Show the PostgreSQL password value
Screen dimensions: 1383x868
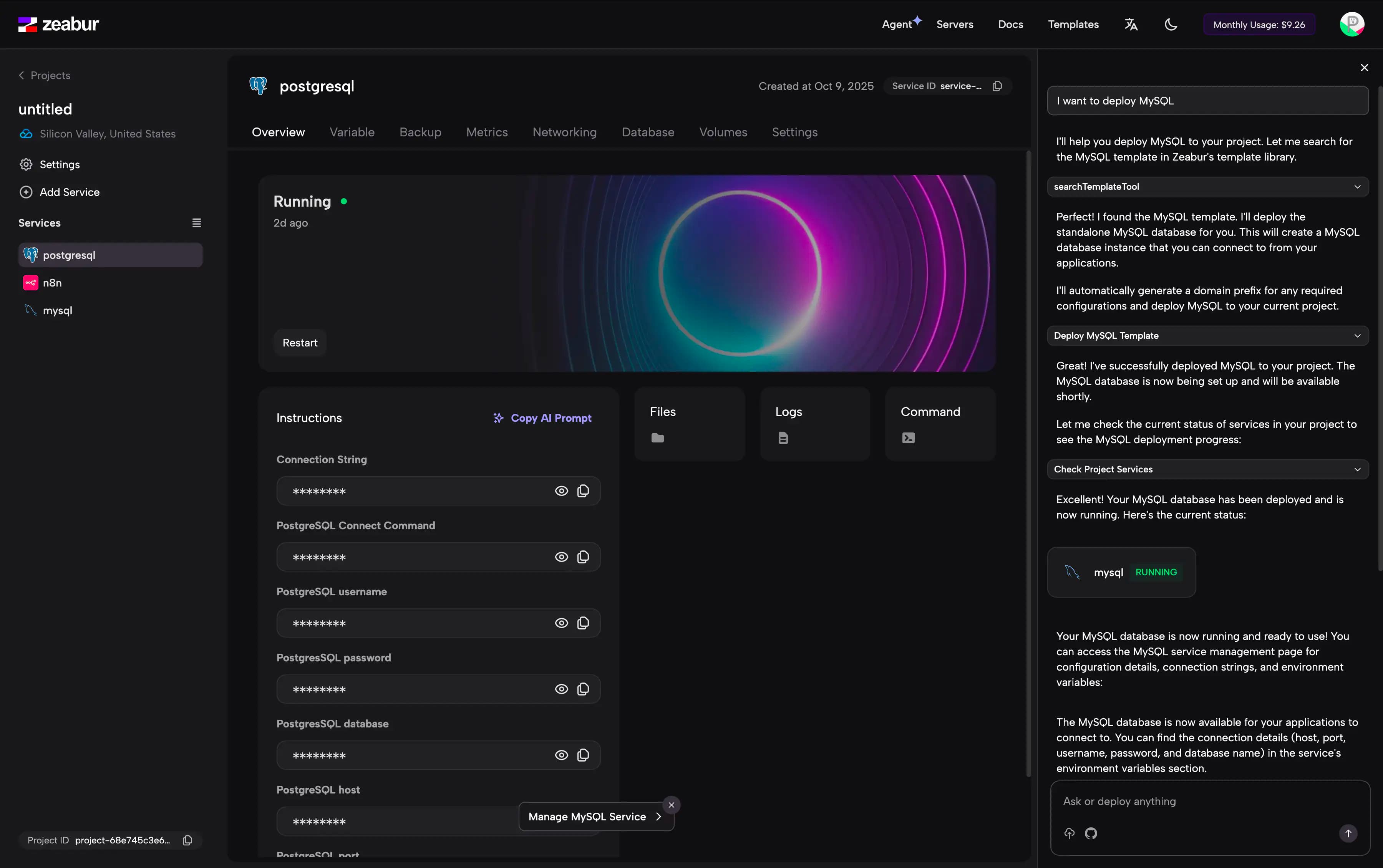pyautogui.click(x=561, y=689)
